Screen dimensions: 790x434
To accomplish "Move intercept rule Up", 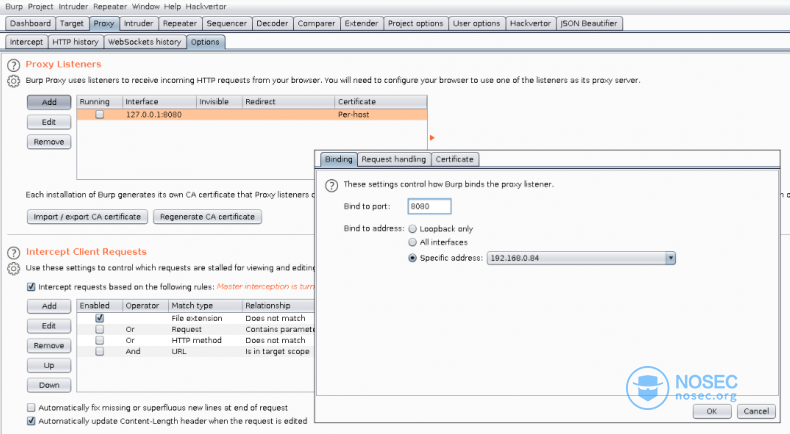I will [x=49, y=365].
